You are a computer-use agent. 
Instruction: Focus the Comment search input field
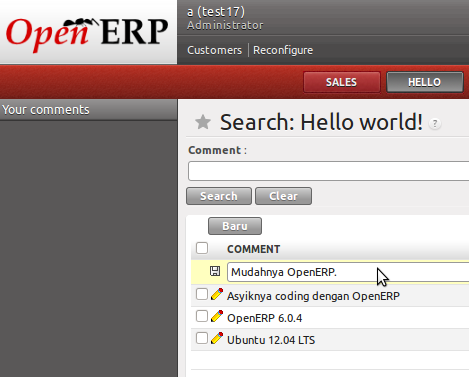point(329,171)
